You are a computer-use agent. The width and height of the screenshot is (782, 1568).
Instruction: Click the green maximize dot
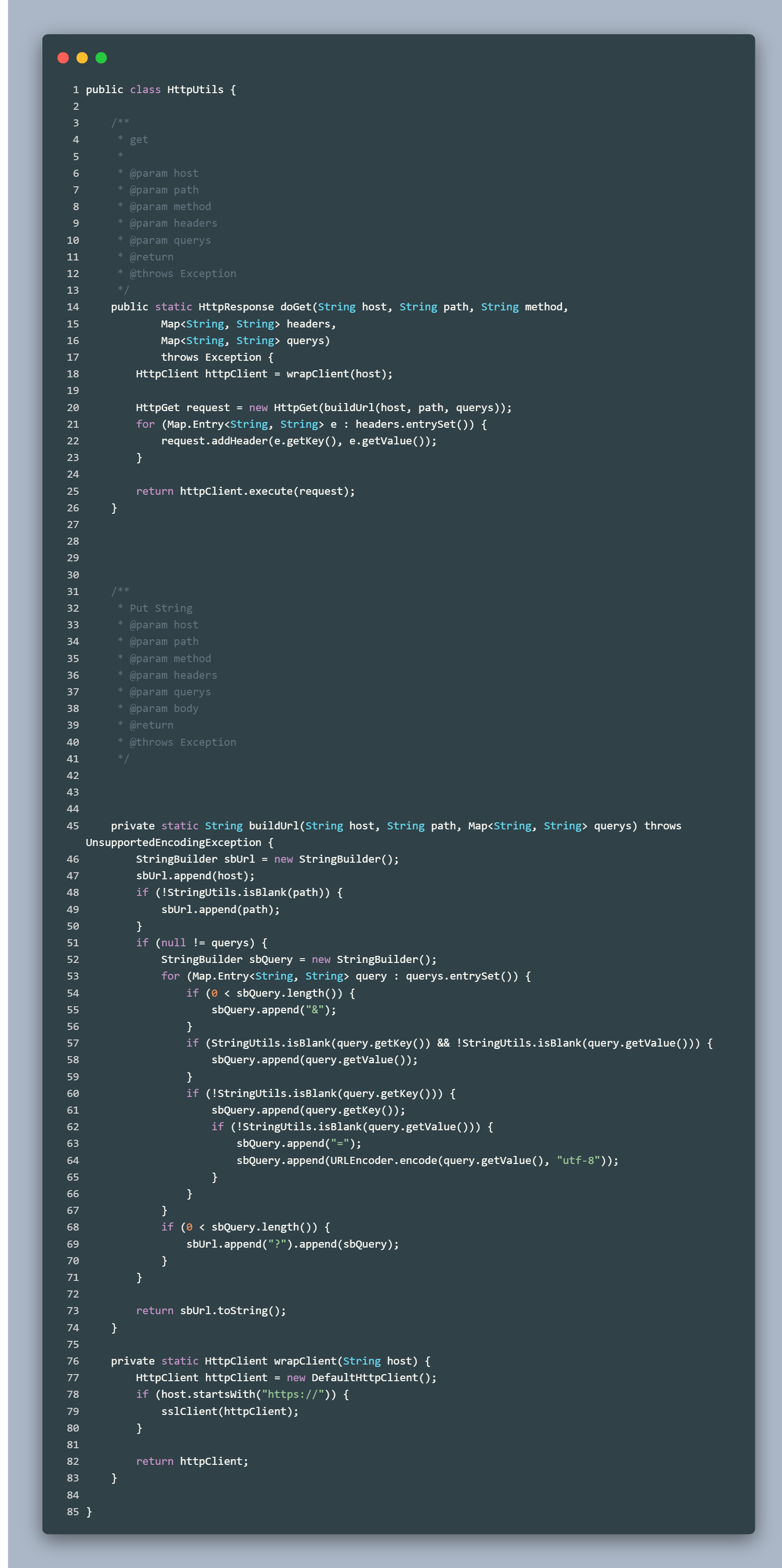point(101,58)
